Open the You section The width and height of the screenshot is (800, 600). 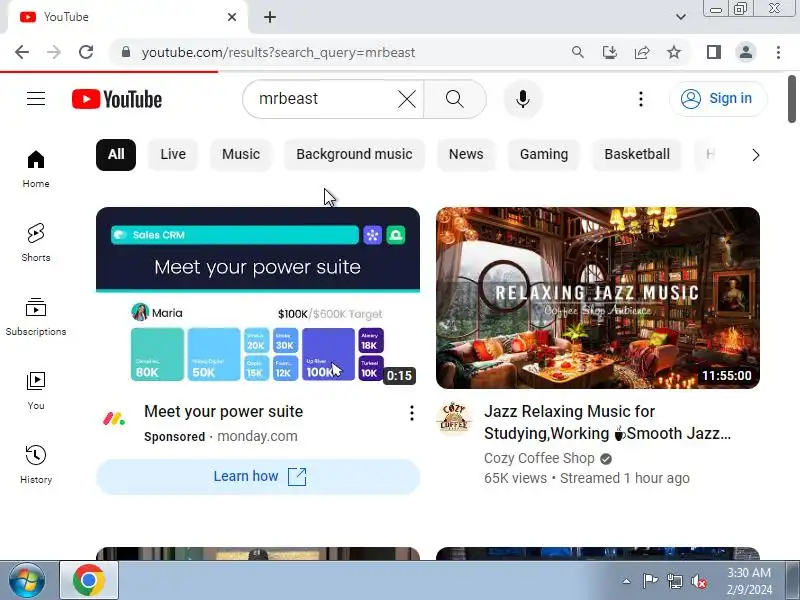(x=36, y=391)
